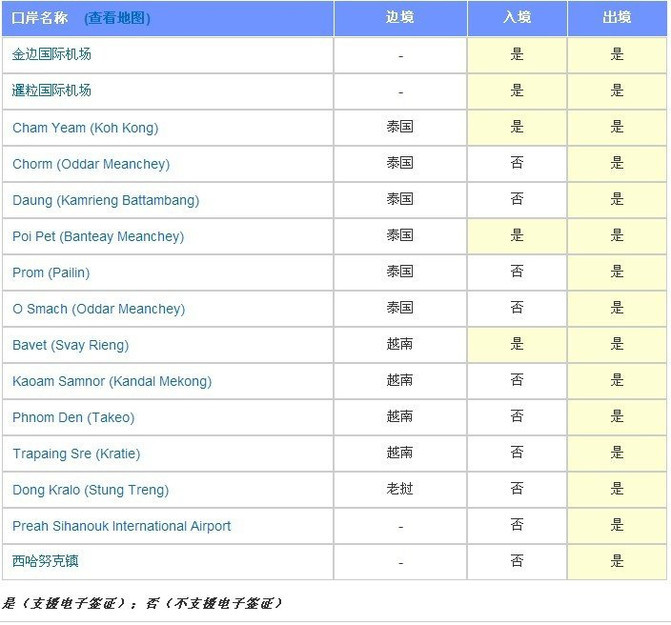This screenshot has width=671, height=625.
Task: Click Bavet (Svay Rieng) link
Action: pyautogui.click(x=70, y=345)
